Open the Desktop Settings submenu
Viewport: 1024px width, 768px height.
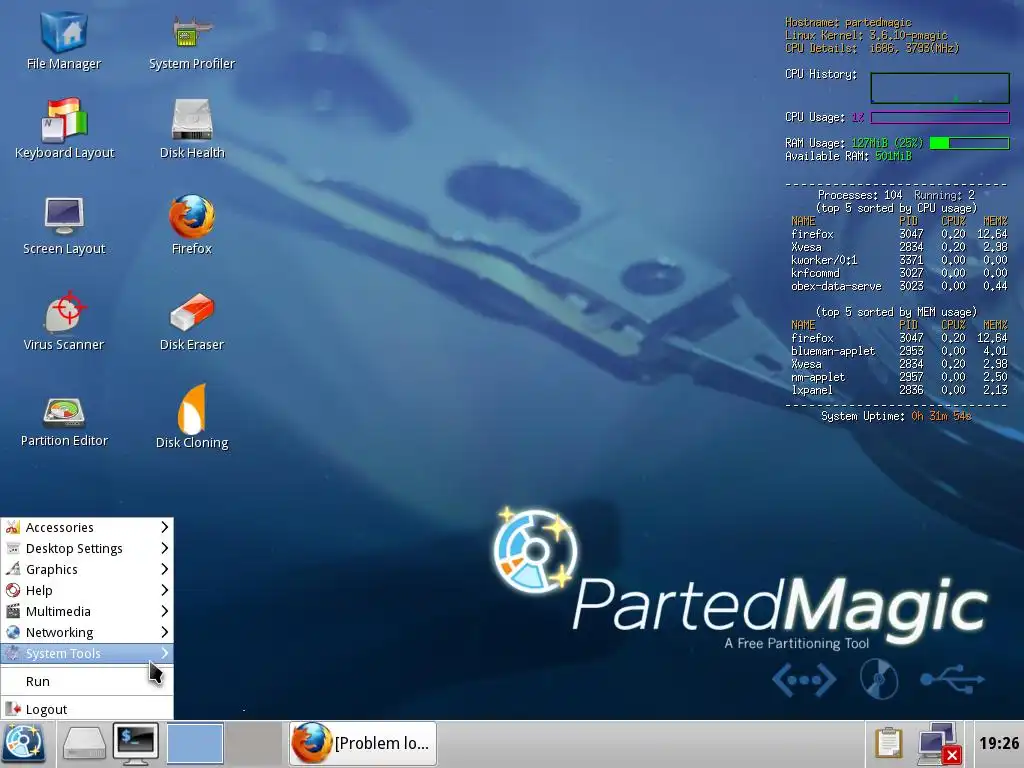[x=87, y=548]
